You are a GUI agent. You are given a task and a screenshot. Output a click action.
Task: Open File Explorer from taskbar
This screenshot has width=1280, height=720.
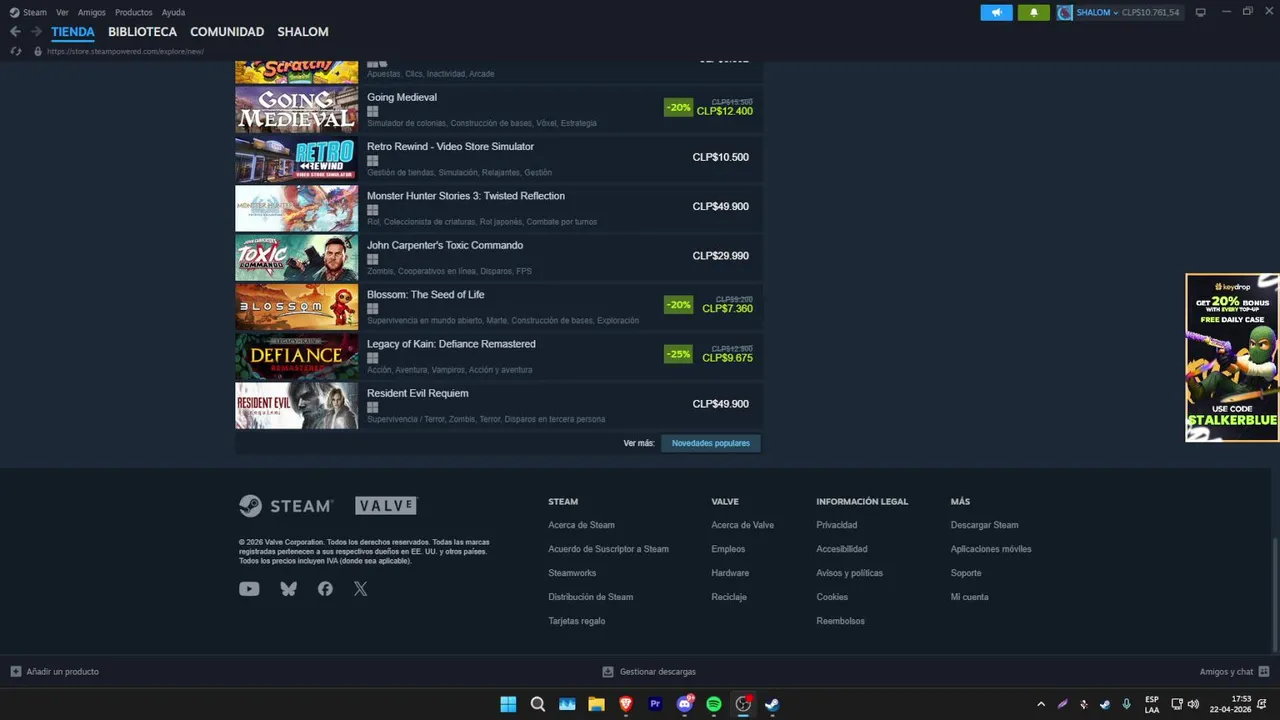596,704
